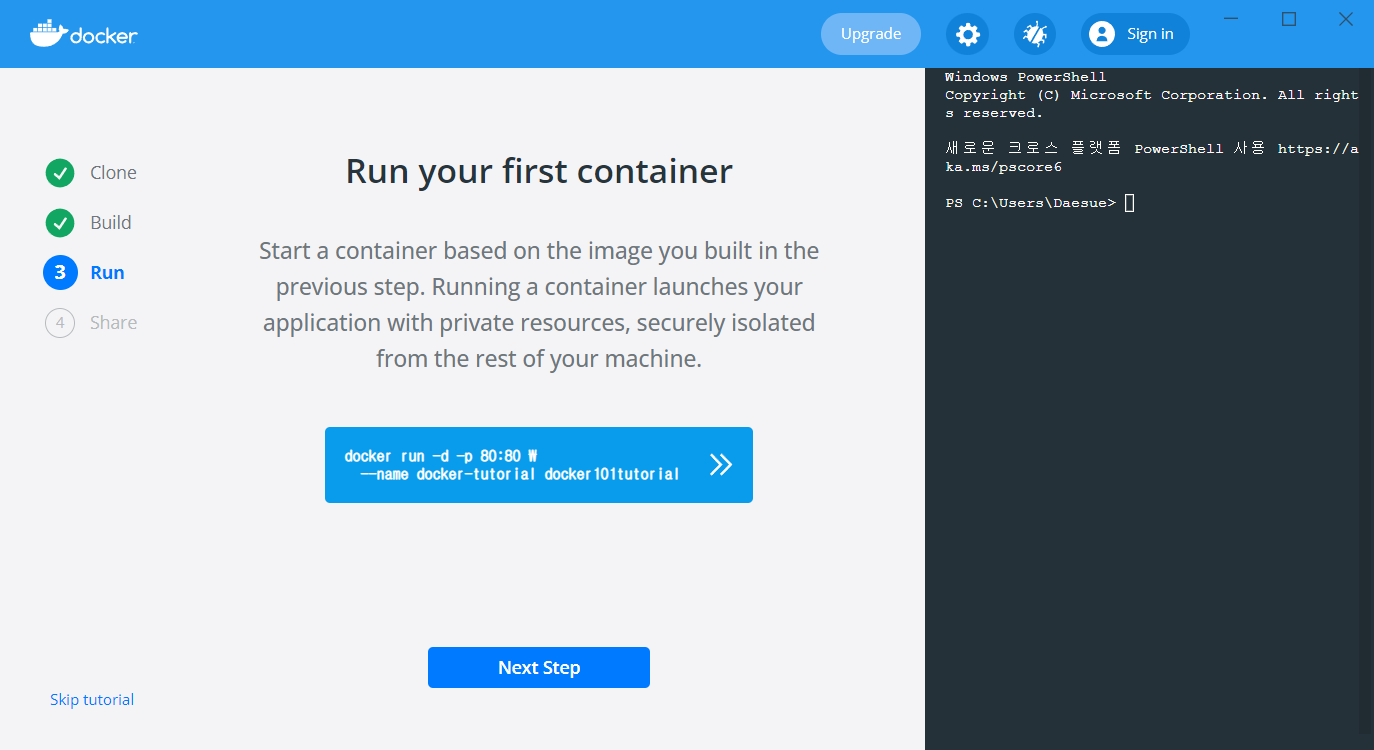Click the Skip tutorial link

click(92, 700)
